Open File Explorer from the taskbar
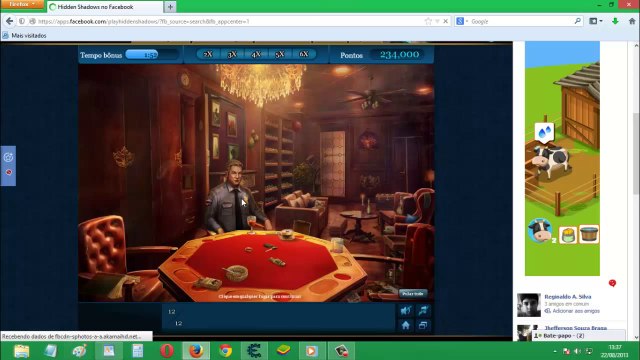This screenshot has width=640, height=360. (22, 351)
